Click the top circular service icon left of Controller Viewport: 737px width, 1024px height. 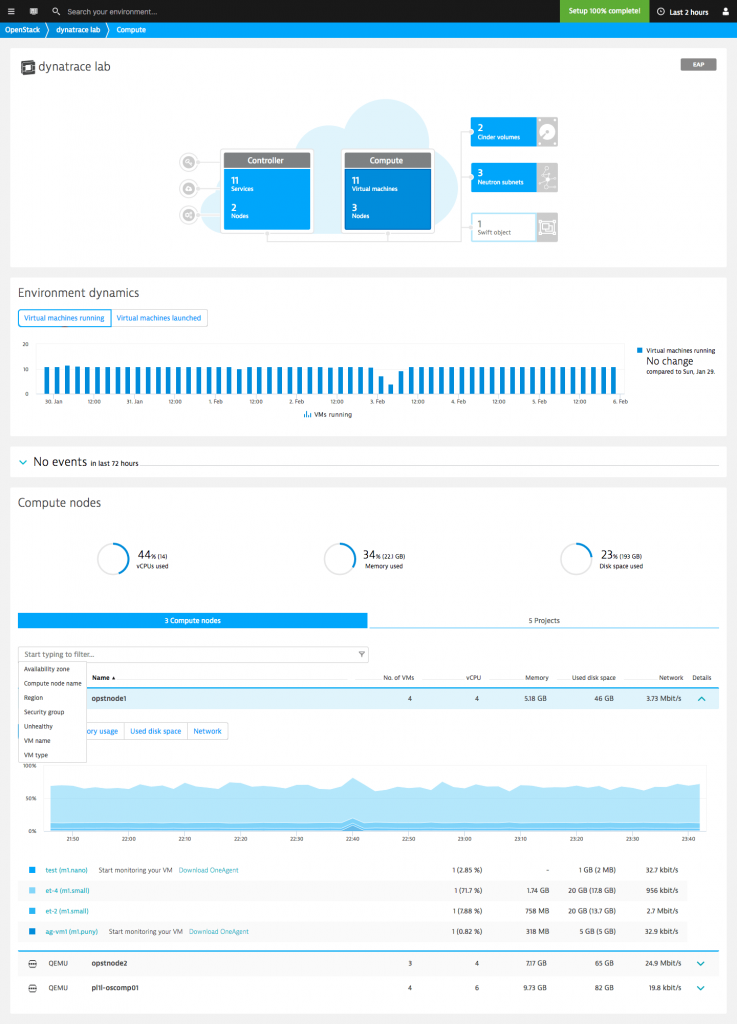(x=189, y=162)
